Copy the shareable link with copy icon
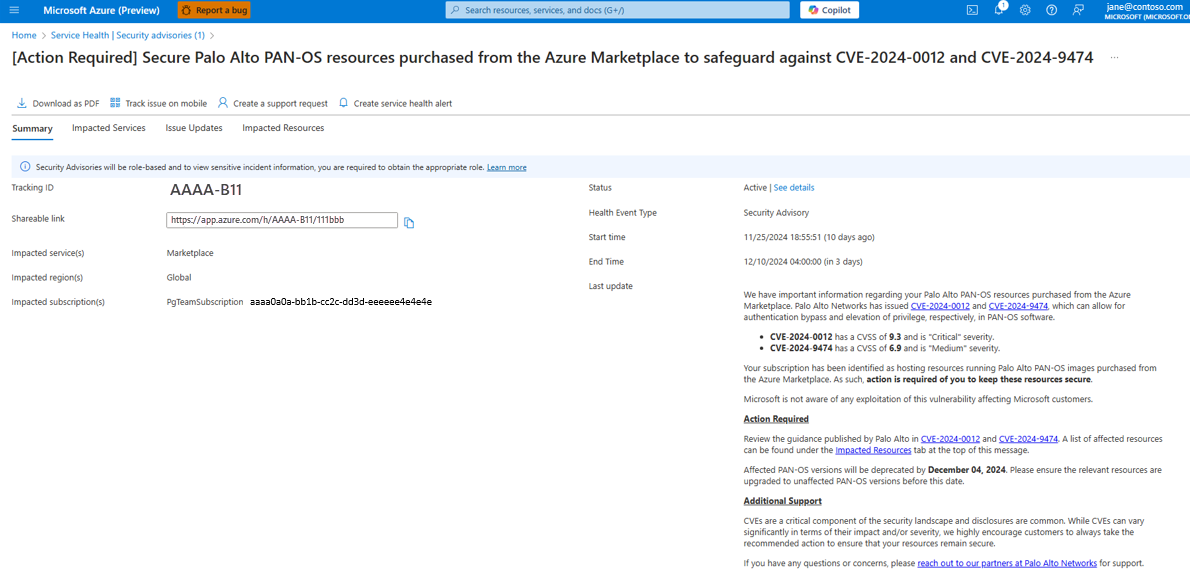Viewport: 1190px width, 584px height. [409, 222]
